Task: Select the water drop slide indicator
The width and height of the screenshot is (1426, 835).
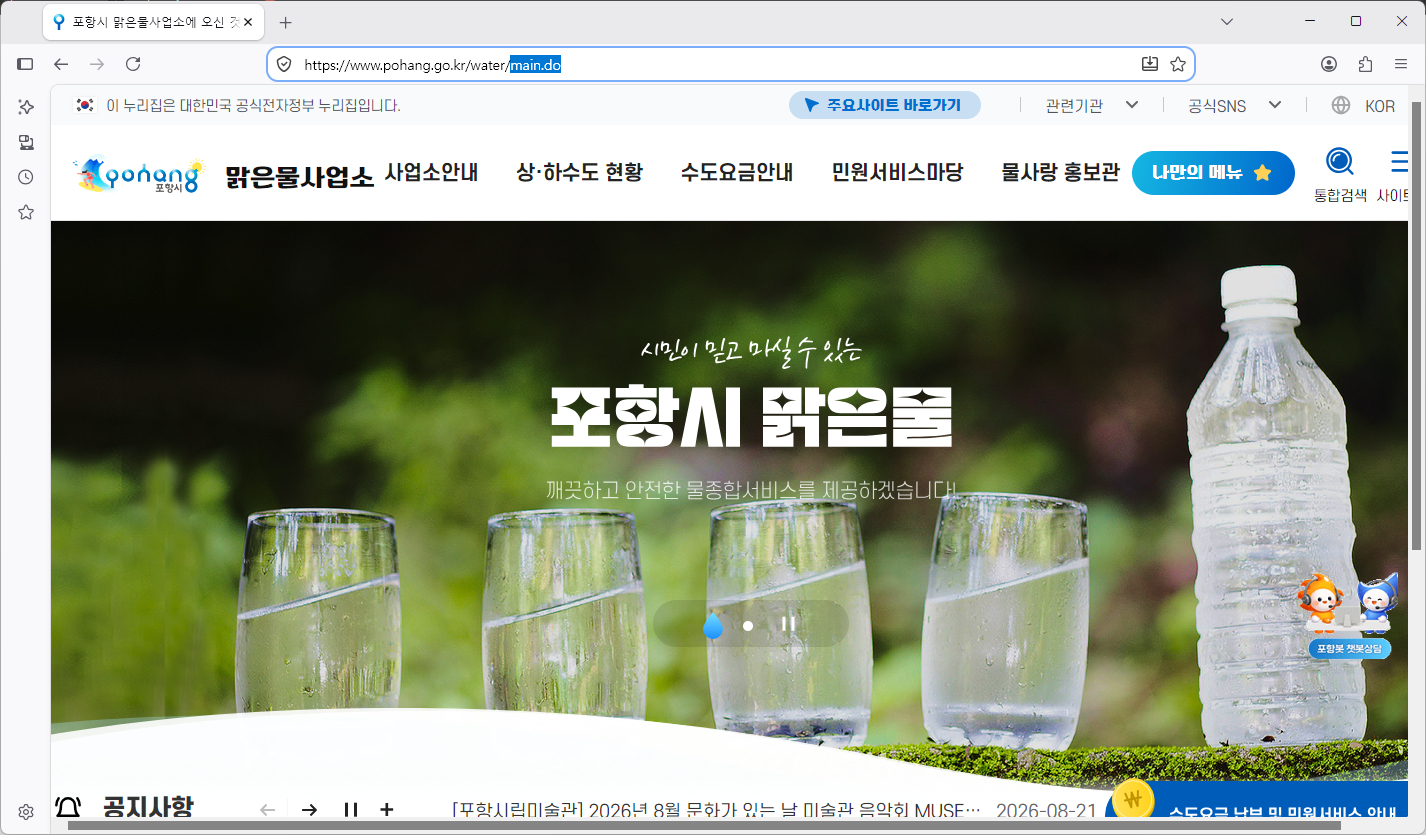Action: [713, 625]
